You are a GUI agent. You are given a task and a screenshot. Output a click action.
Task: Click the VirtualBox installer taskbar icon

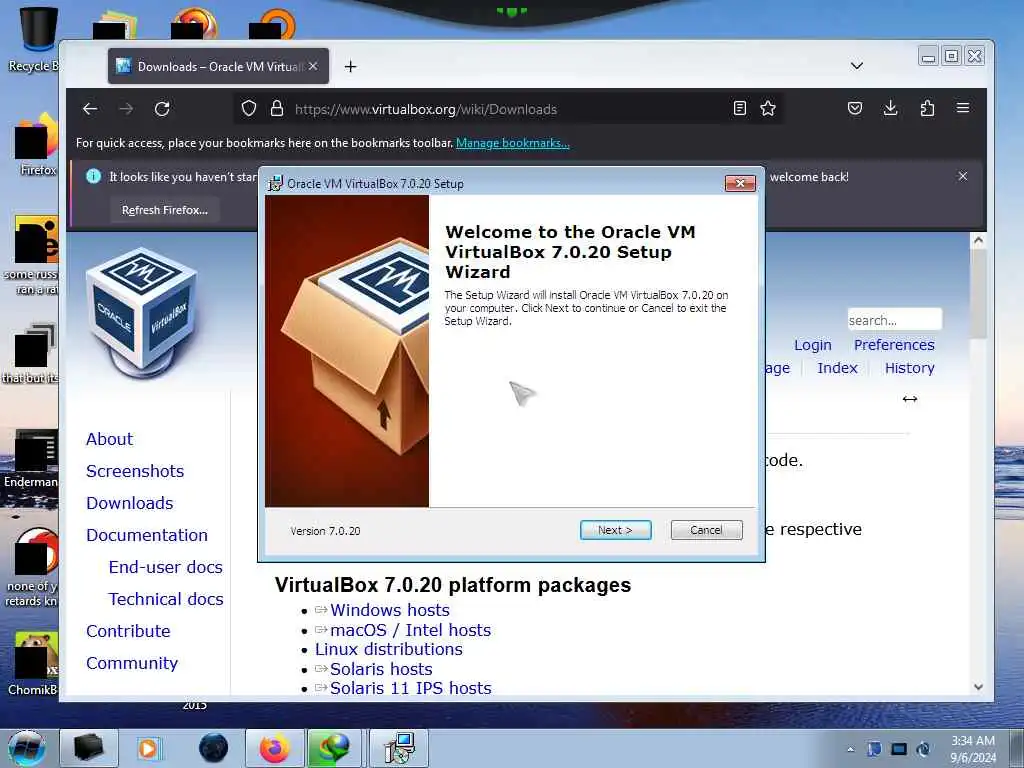tap(399, 749)
